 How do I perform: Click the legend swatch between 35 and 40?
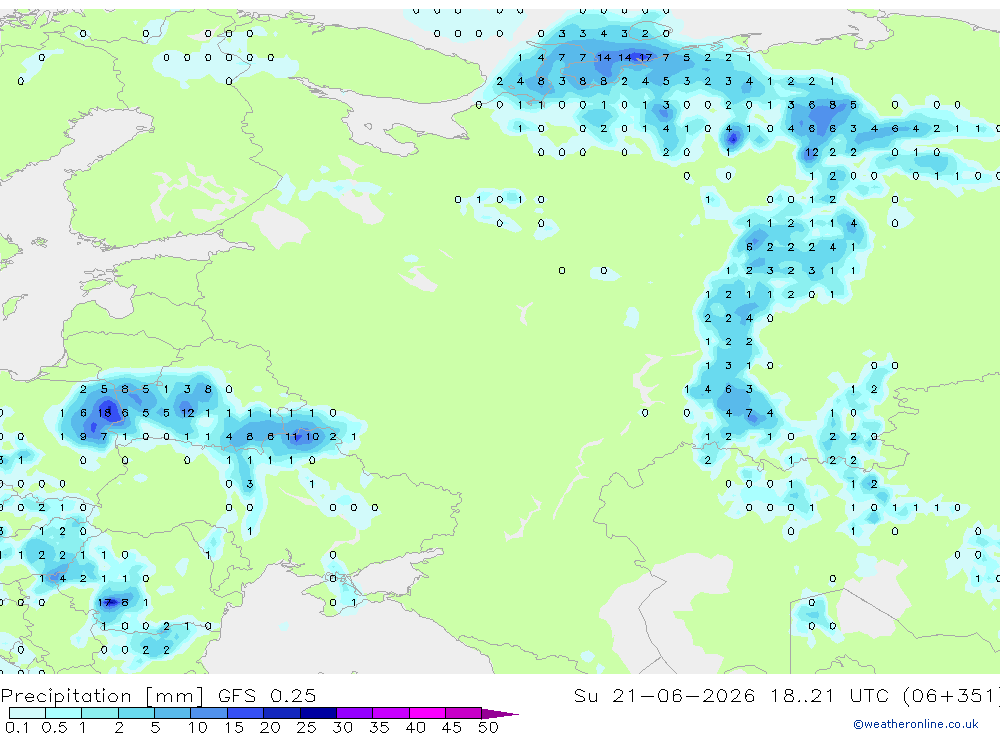[391, 713]
